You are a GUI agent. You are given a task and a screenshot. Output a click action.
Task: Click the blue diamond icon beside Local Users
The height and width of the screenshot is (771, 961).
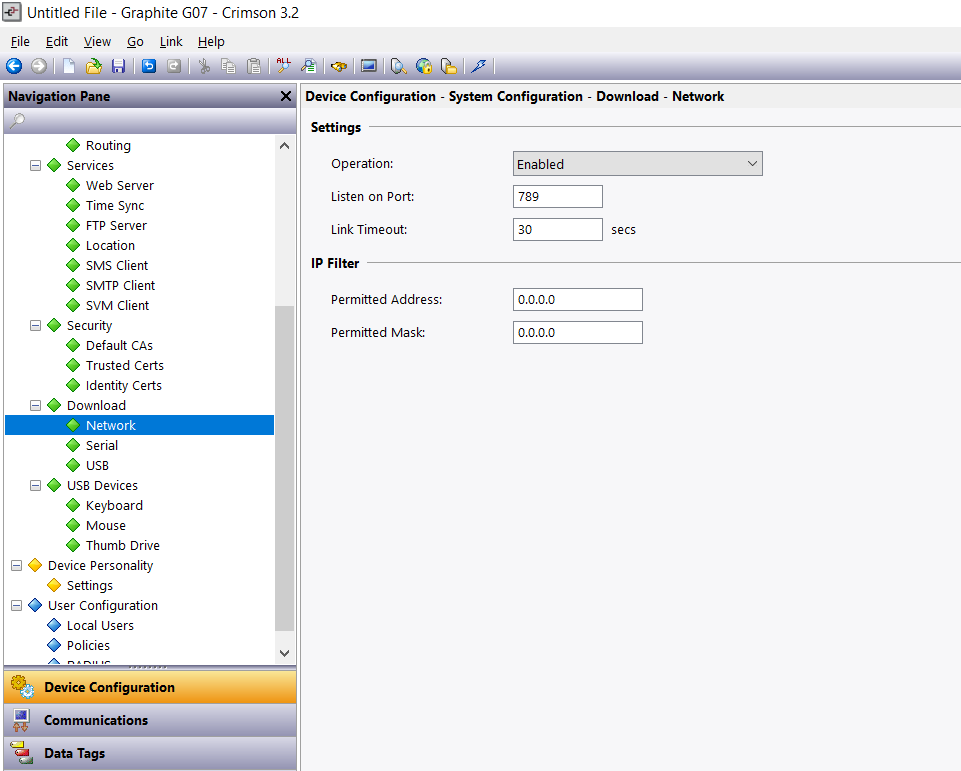54,625
